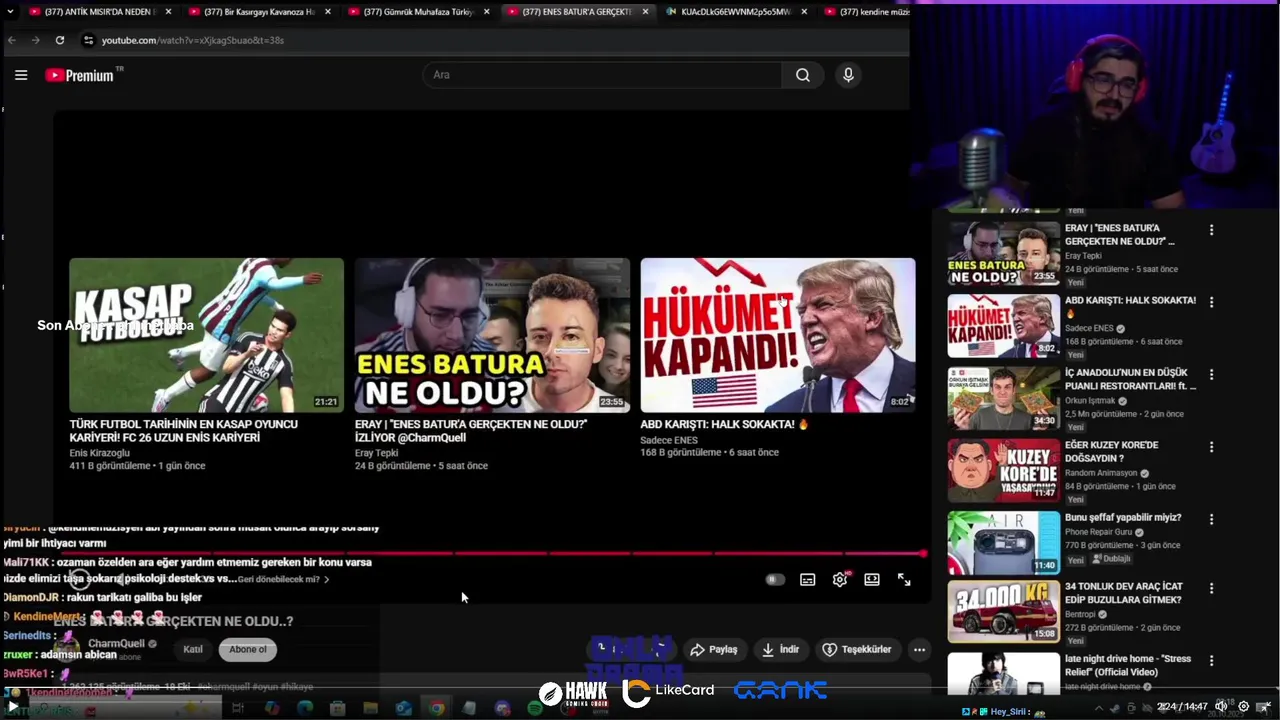This screenshot has width=1280, height=720.
Task: Click the Paylaş share button
Action: click(713, 649)
